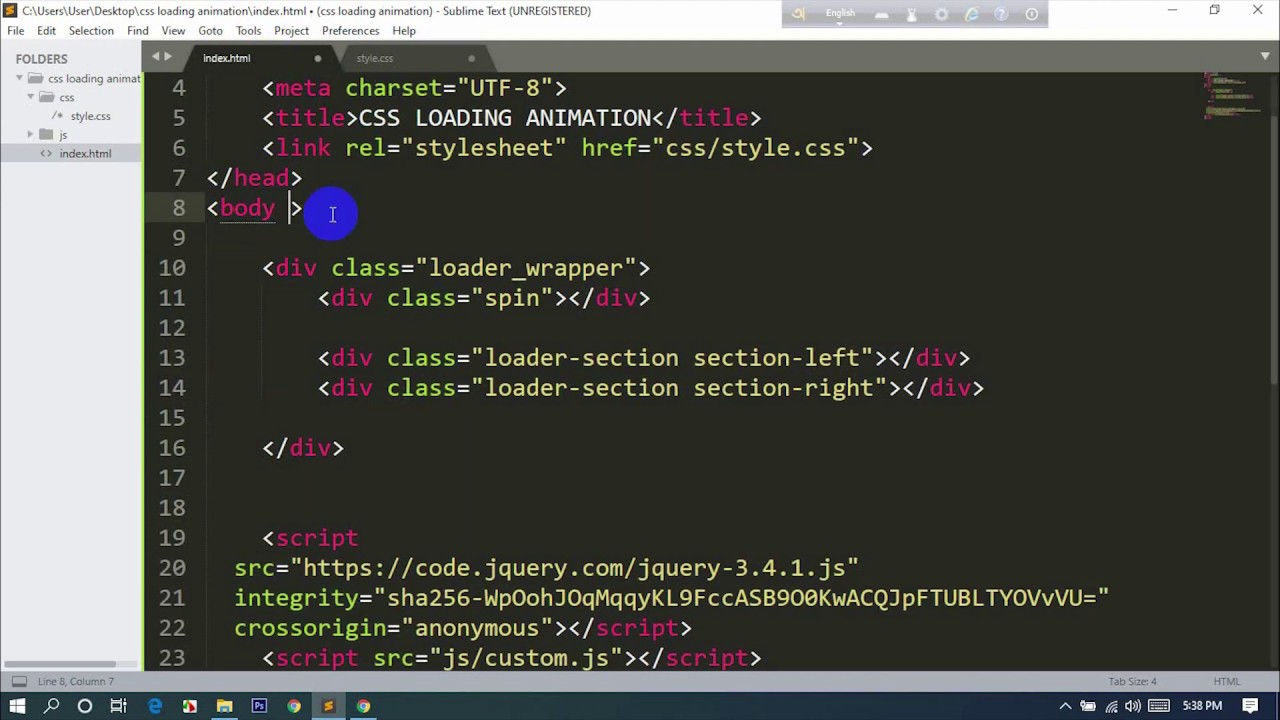Go to next tab with right arrow
The height and width of the screenshot is (720, 1280).
[x=168, y=57]
